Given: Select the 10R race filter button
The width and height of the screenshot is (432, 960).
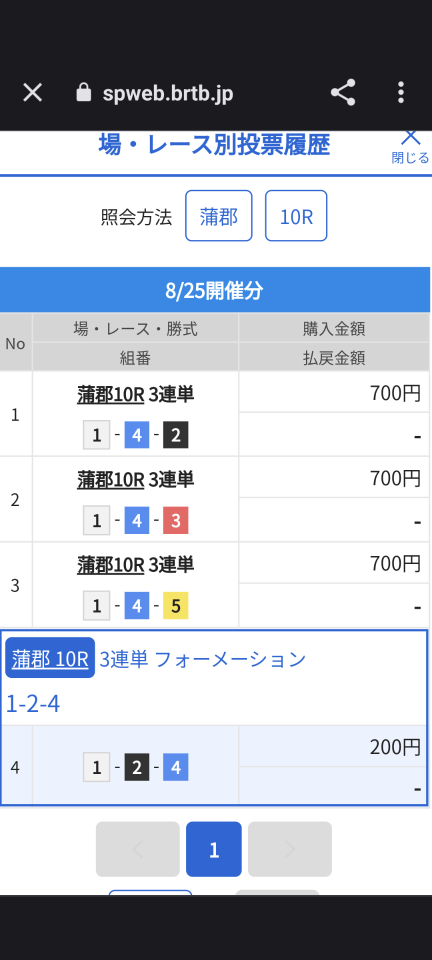Looking at the screenshot, I should 296,216.
